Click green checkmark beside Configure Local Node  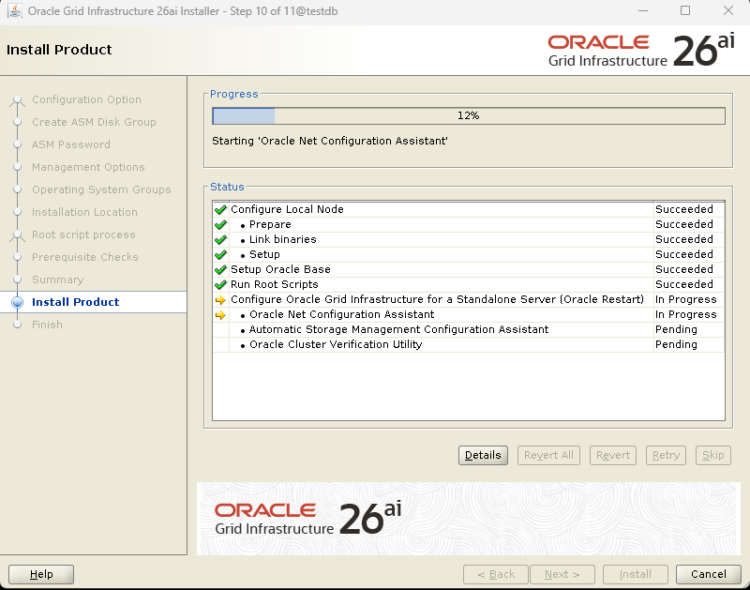(221, 210)
